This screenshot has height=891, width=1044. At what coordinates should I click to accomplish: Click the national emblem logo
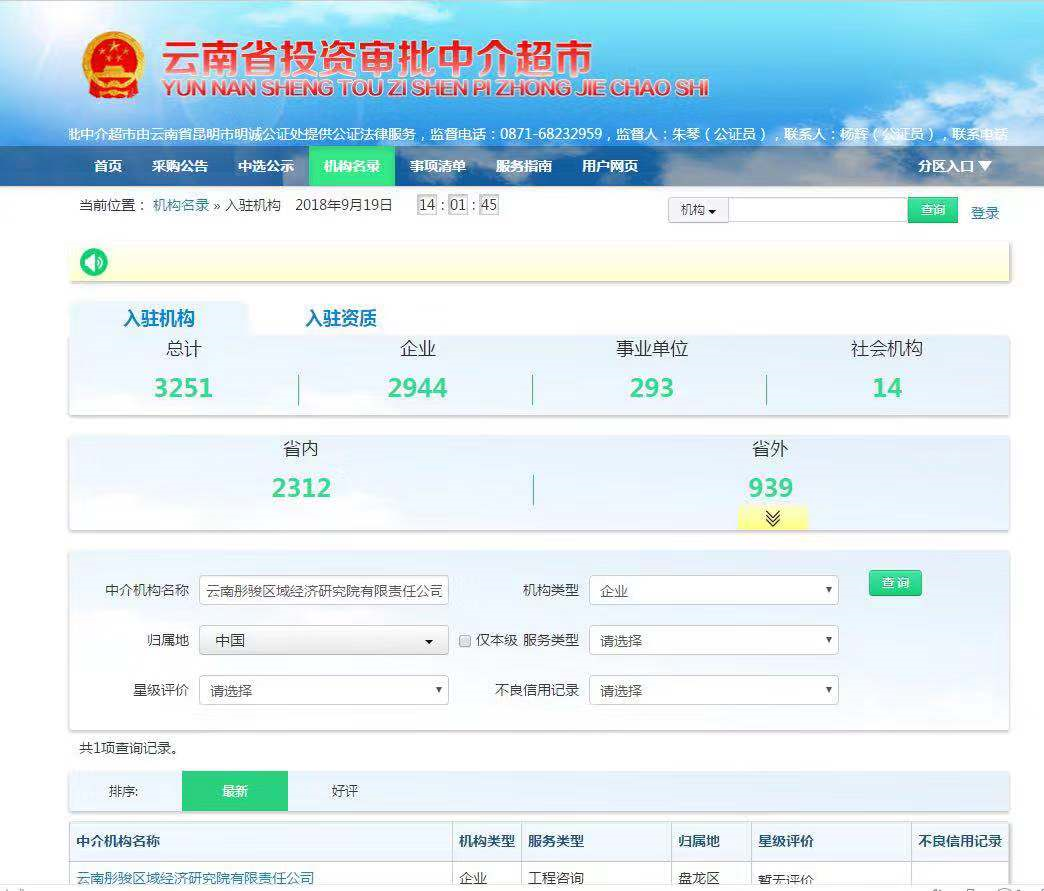113,65
